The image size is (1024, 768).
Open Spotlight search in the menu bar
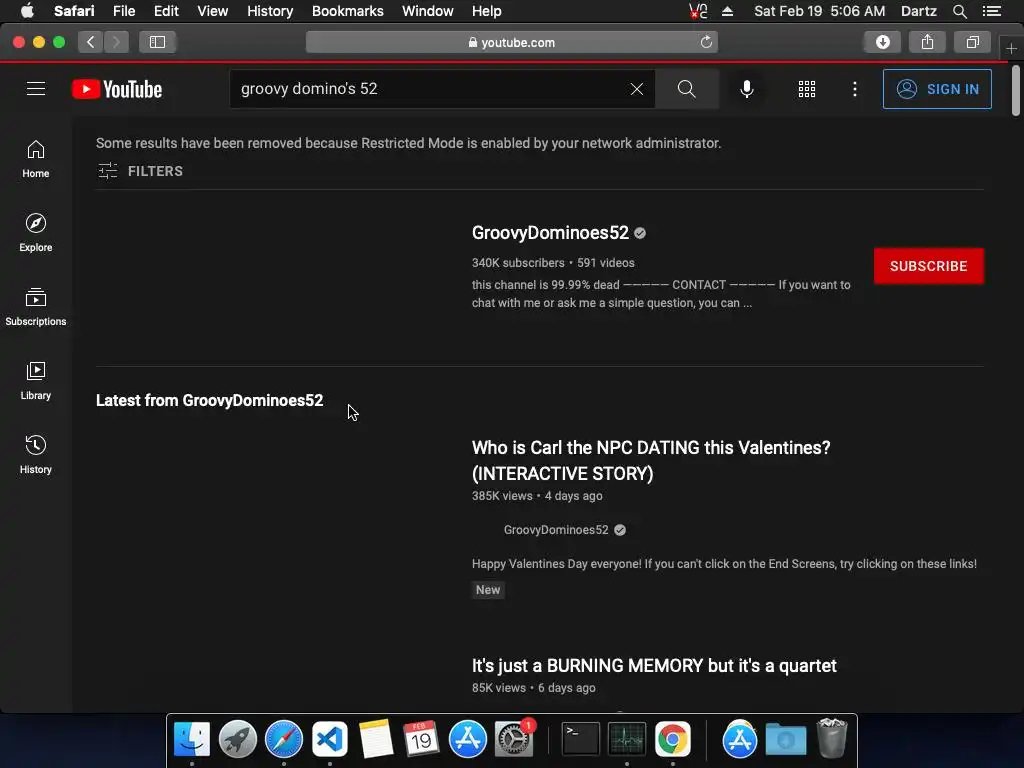click(x=959, y=11)
